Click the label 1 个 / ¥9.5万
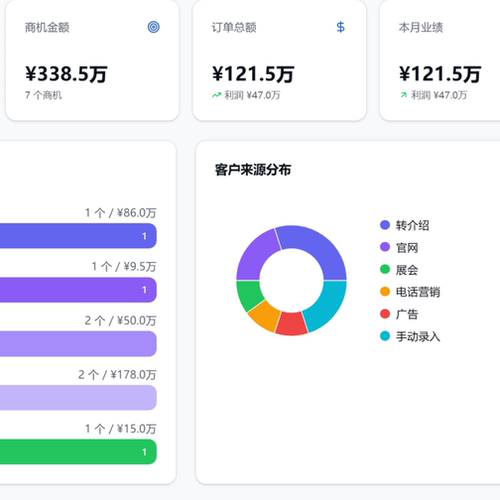 coord(124,267)
